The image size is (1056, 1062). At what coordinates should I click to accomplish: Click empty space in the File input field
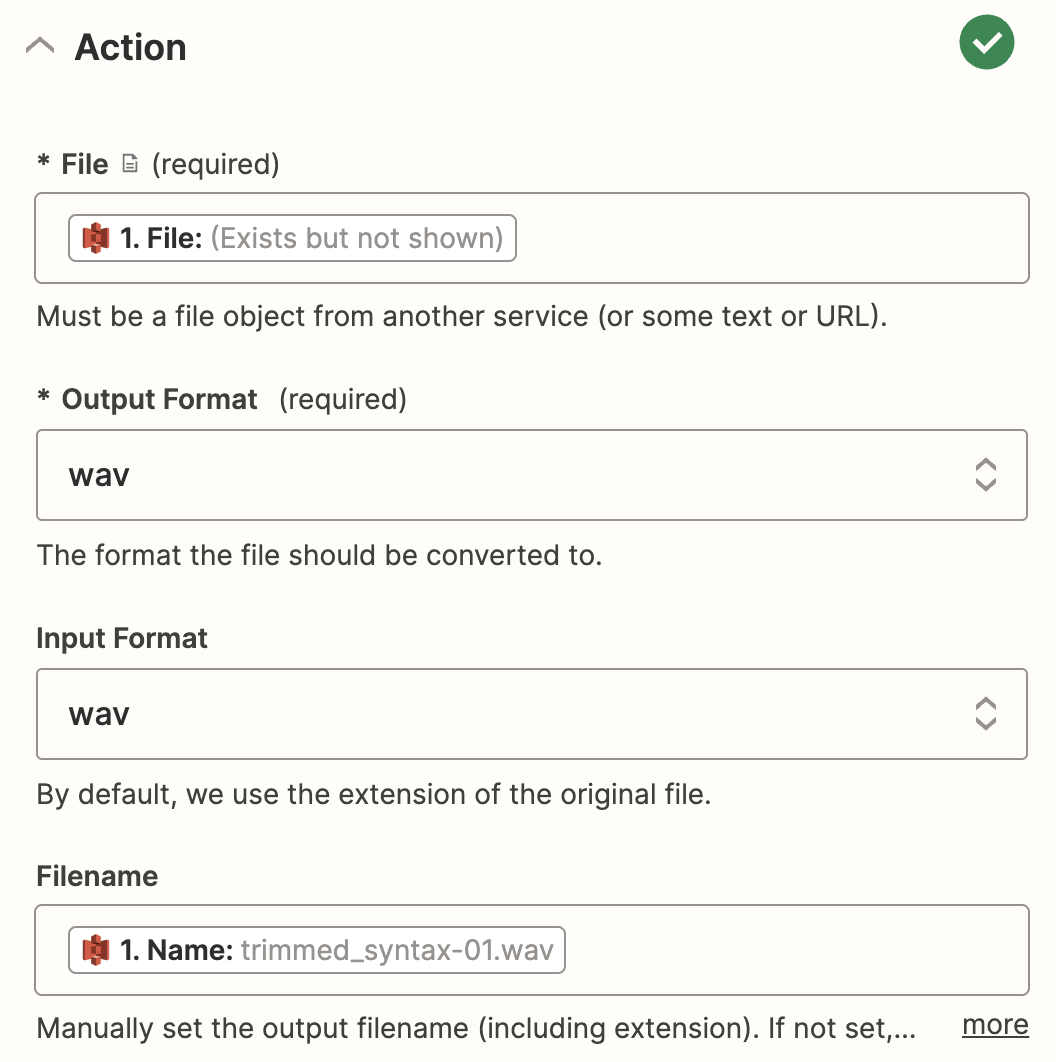[772, 238]
